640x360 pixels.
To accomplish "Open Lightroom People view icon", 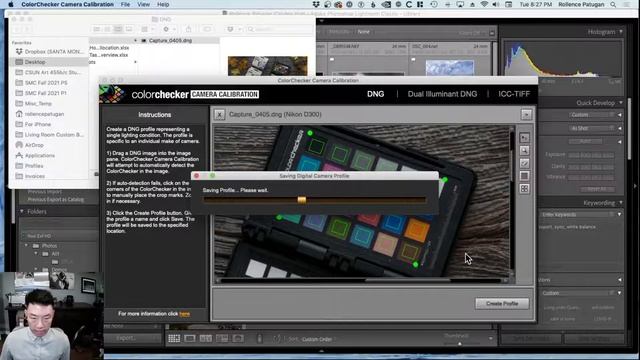I will click(238, 338).
